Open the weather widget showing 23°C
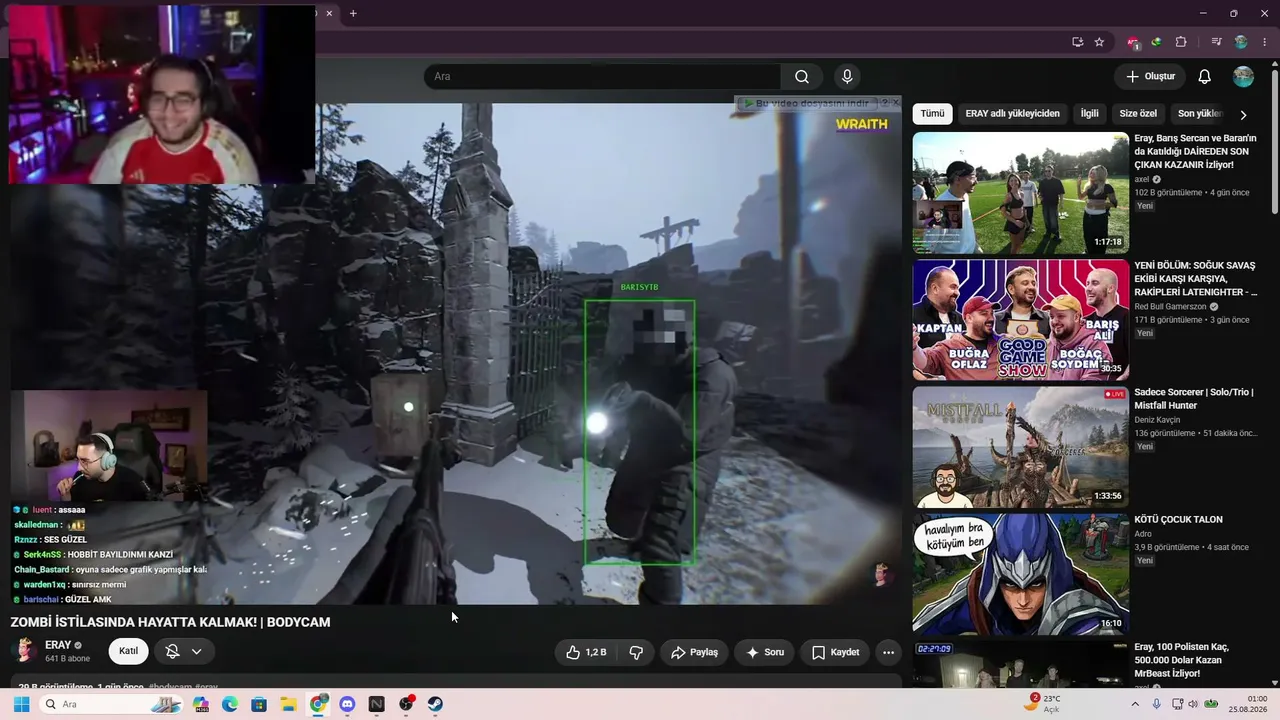Viewport: 1280px width, 720px height. click(1042, 704)
